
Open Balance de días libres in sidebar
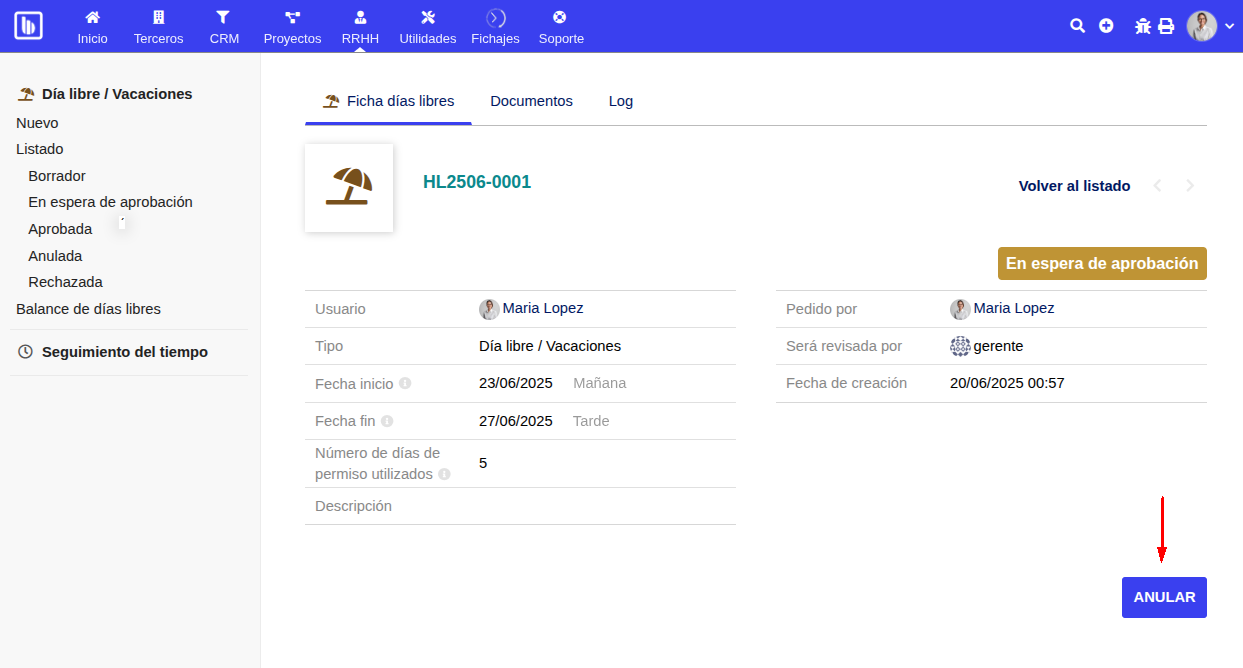[88, 309]
